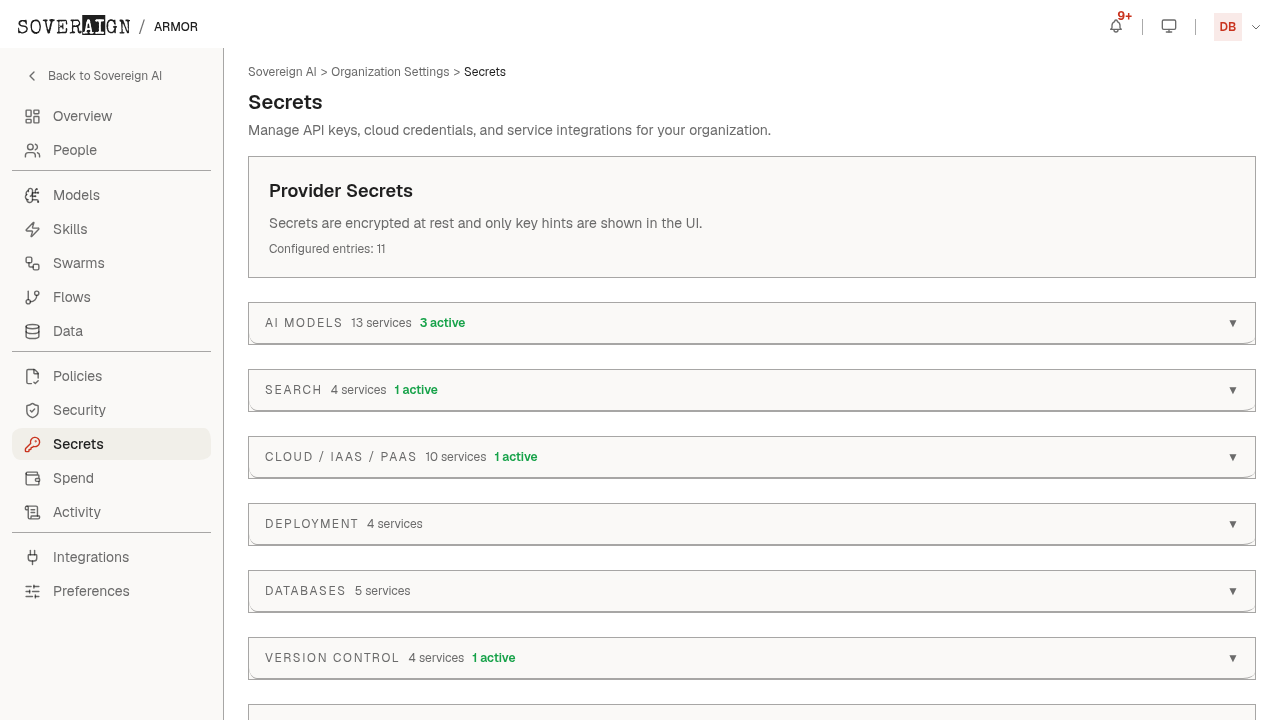Click the Activity scroll icon

pos(33,512)
